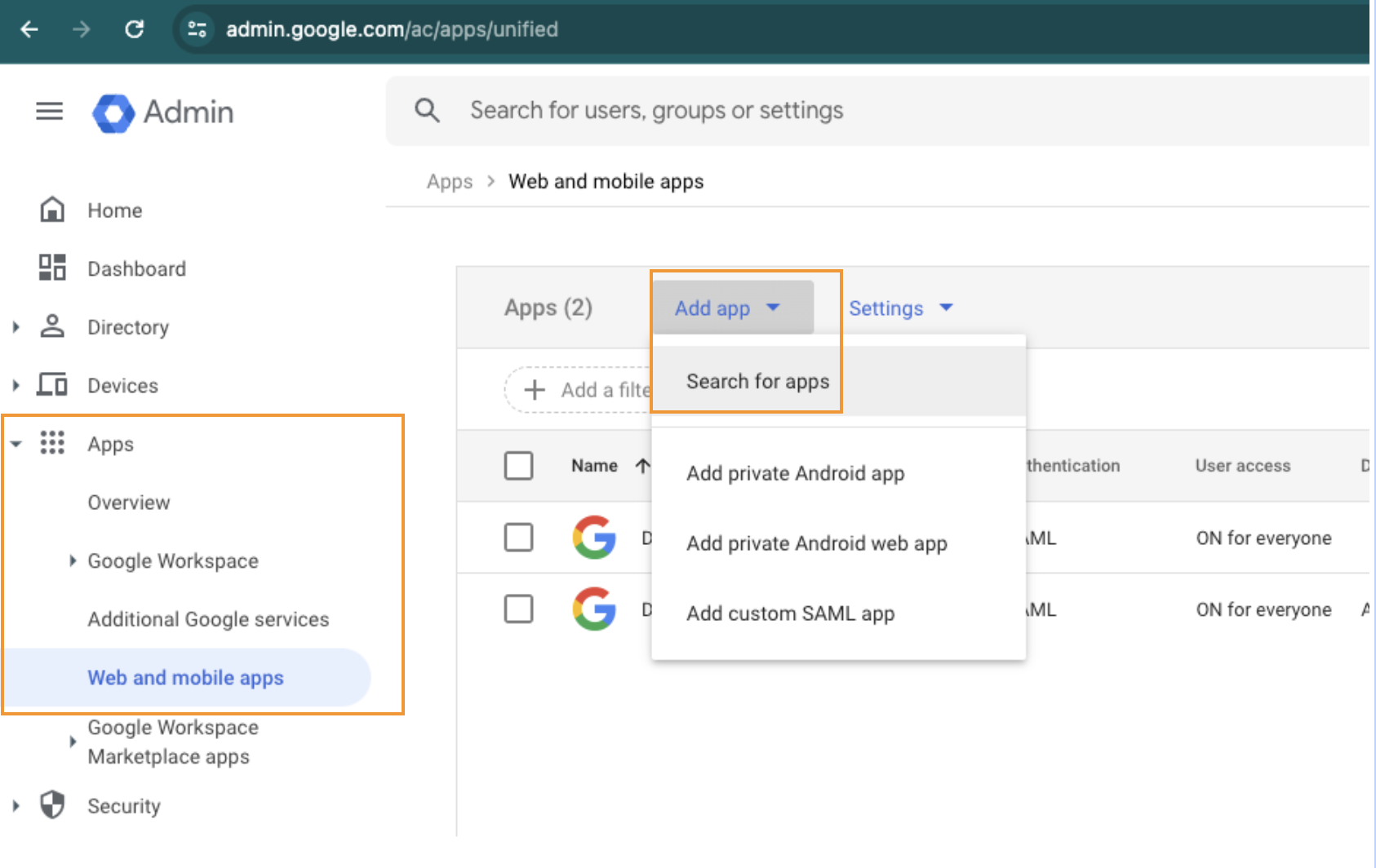Open Apps label in the sidebar
This screenshot has height=868, width=1376.
point(110,445)
